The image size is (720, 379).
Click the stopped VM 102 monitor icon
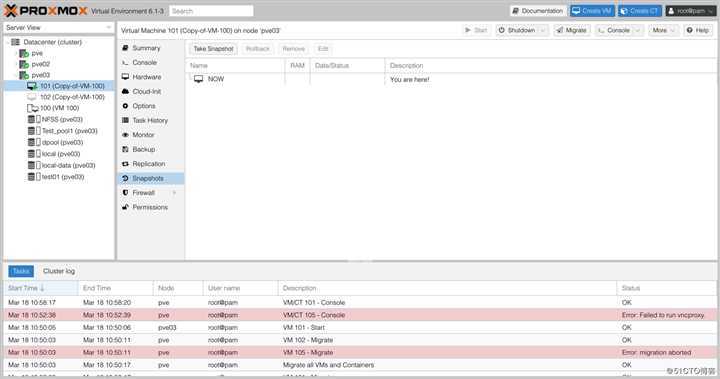coord(32,97)
